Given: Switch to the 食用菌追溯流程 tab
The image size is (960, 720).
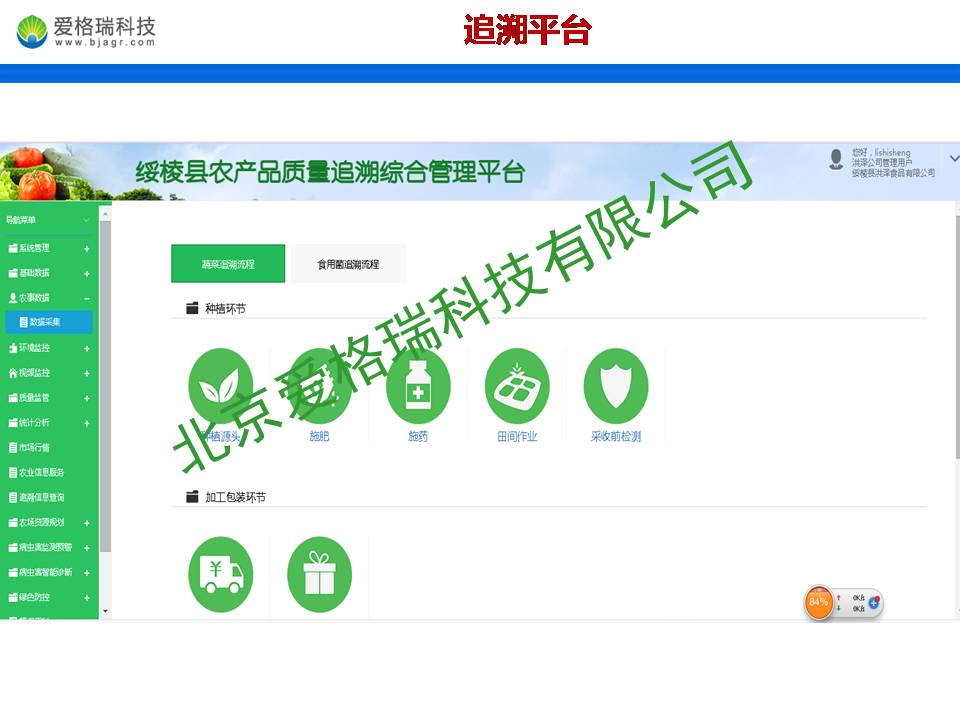Looking at the screenshot, I should click(348, 264).
